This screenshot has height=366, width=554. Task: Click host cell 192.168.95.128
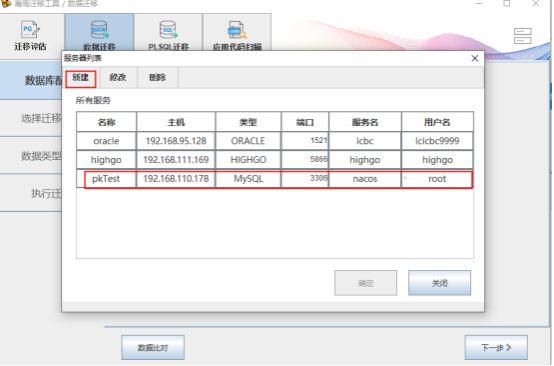pos(176,141)
